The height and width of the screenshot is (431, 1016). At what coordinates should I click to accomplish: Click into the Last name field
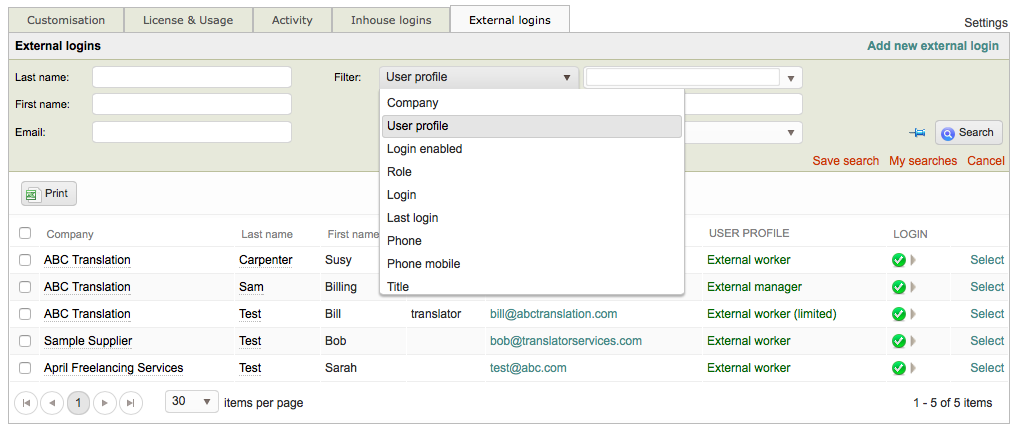192,77
